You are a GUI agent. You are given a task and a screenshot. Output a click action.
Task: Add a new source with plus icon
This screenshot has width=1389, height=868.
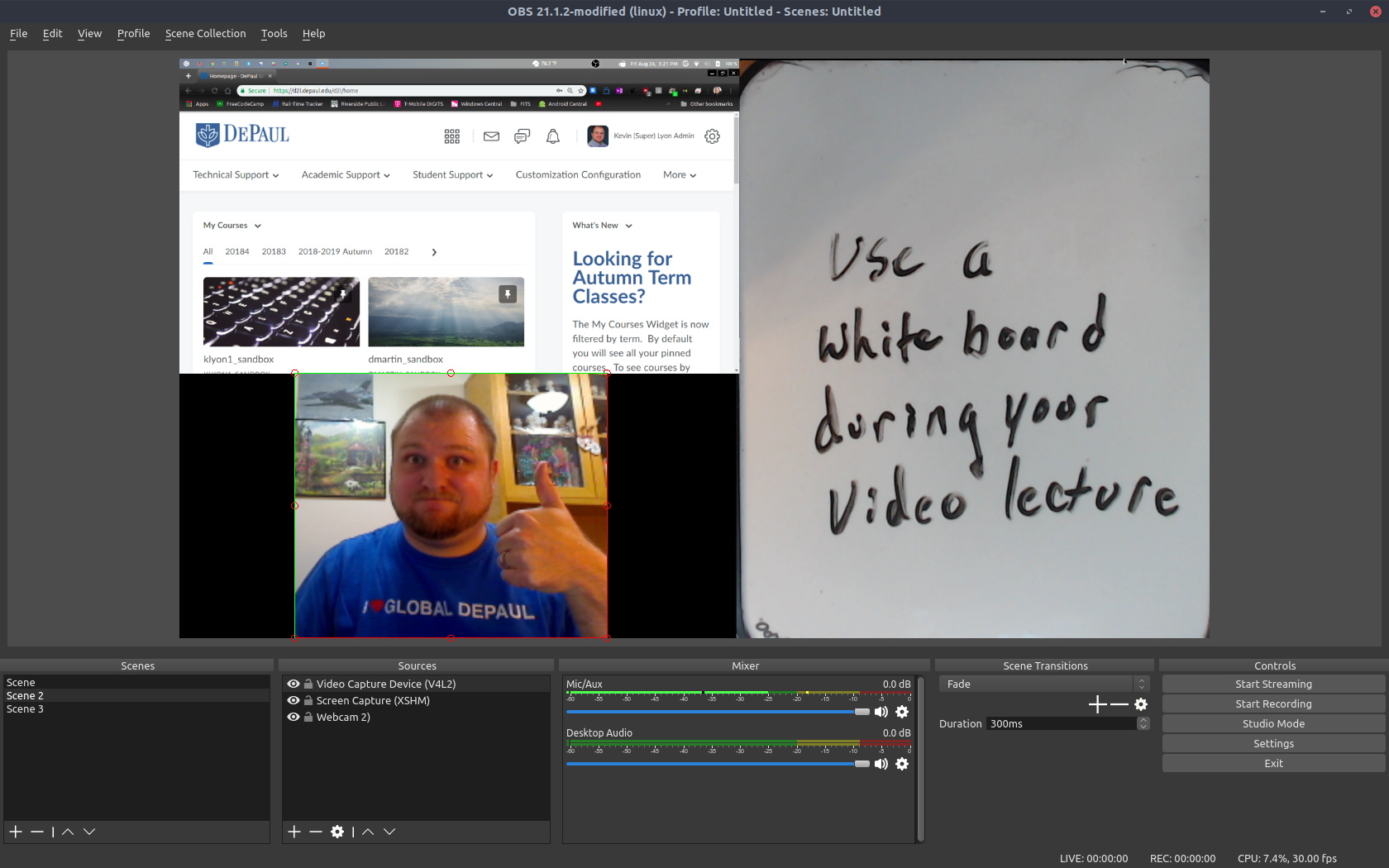[x=294, y=832]
